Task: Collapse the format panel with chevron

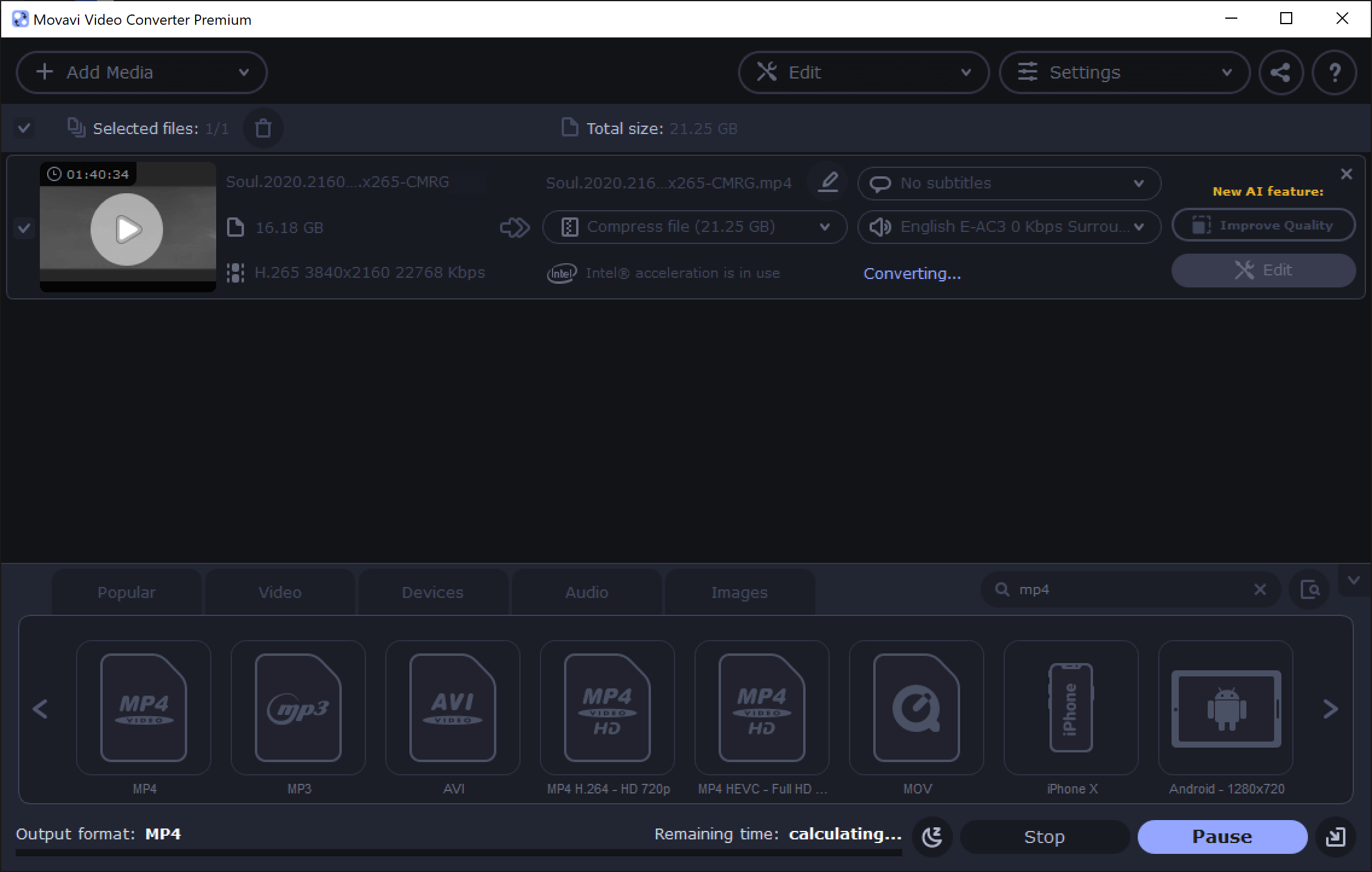Action: coord(1354,580)
